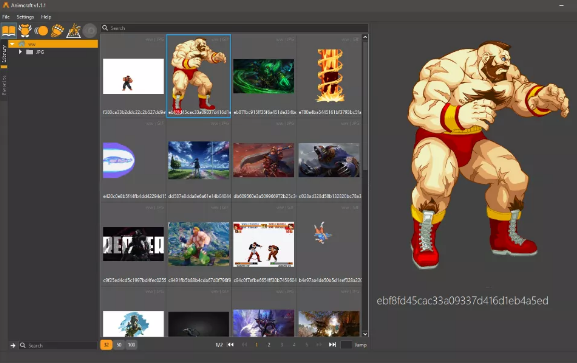Expand the JPG folder in the tree
The image size is (577, 363).
coord(20,52)
